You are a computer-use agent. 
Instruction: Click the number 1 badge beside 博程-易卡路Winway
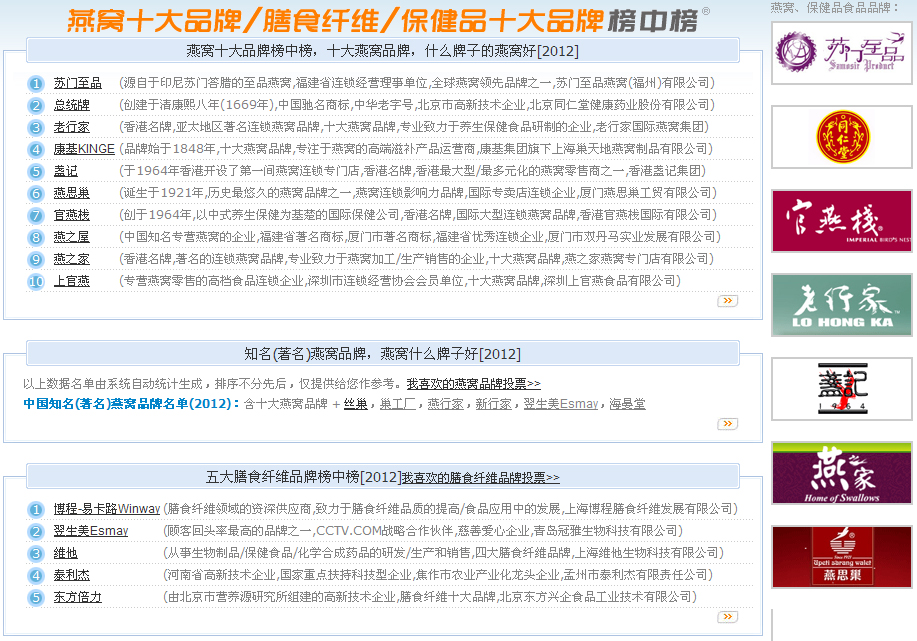coord(36,509)
